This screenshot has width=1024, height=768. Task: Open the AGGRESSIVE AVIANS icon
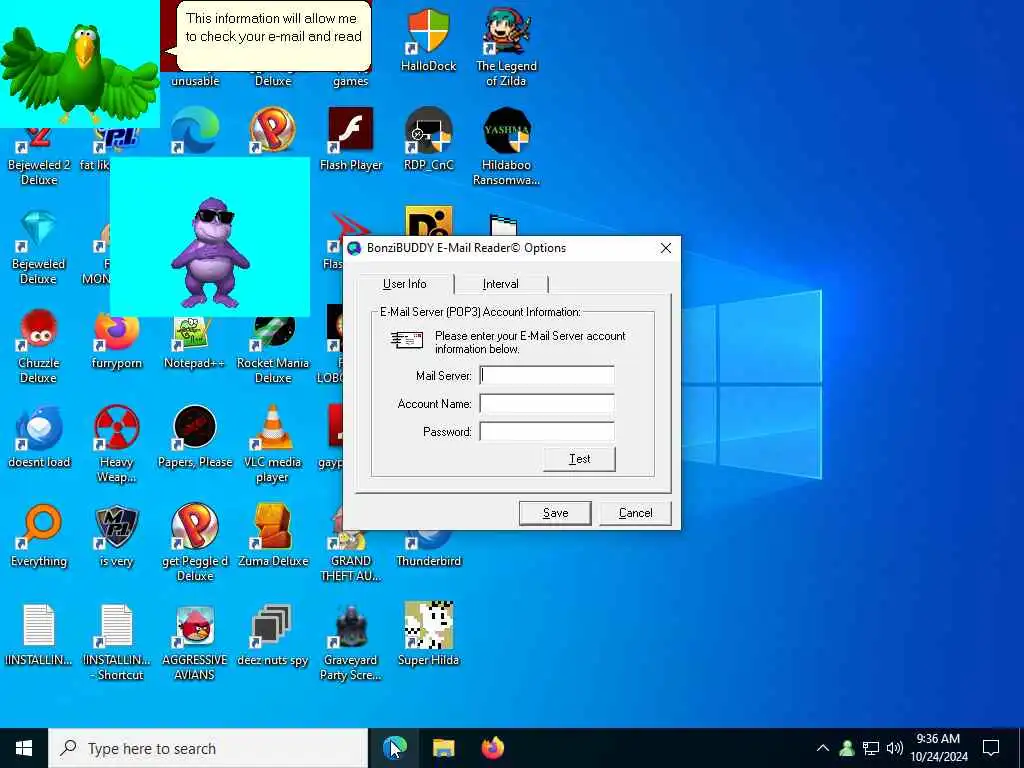click(194, 642)
